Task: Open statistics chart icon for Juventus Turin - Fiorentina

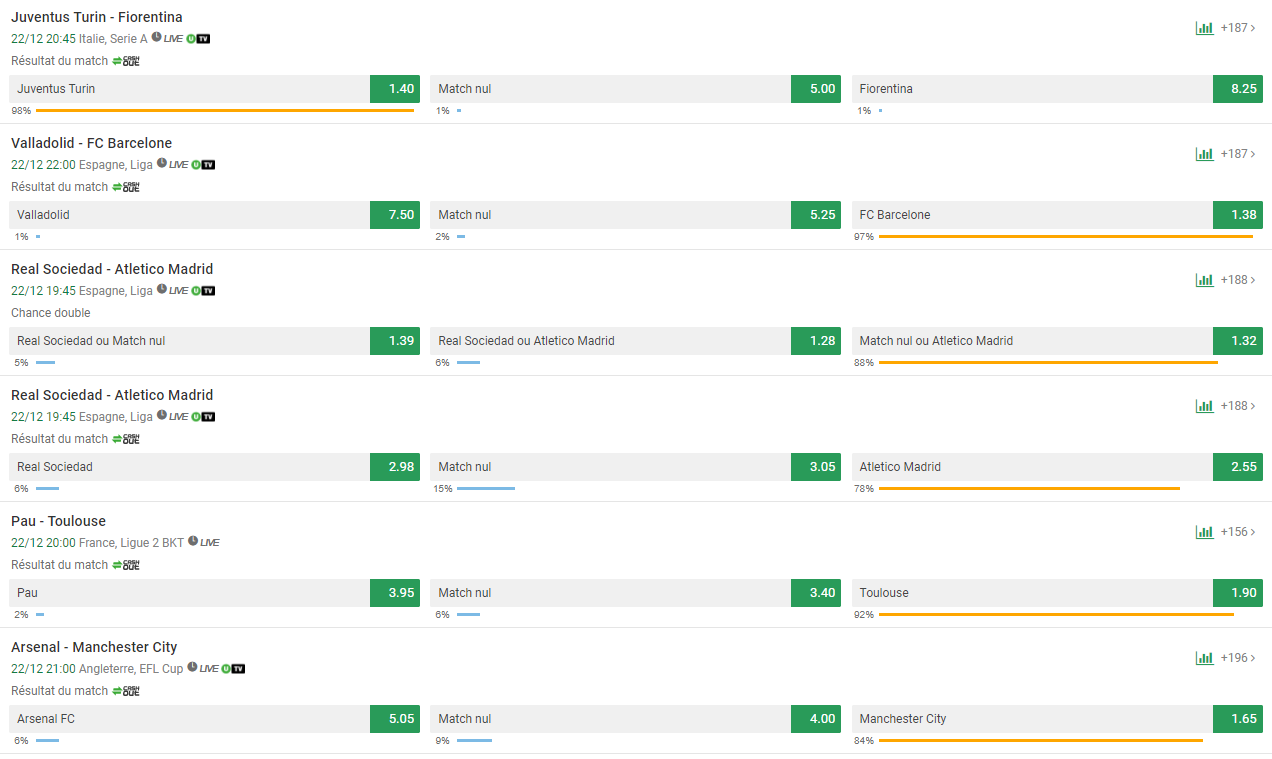Action: pos(1204,28)
